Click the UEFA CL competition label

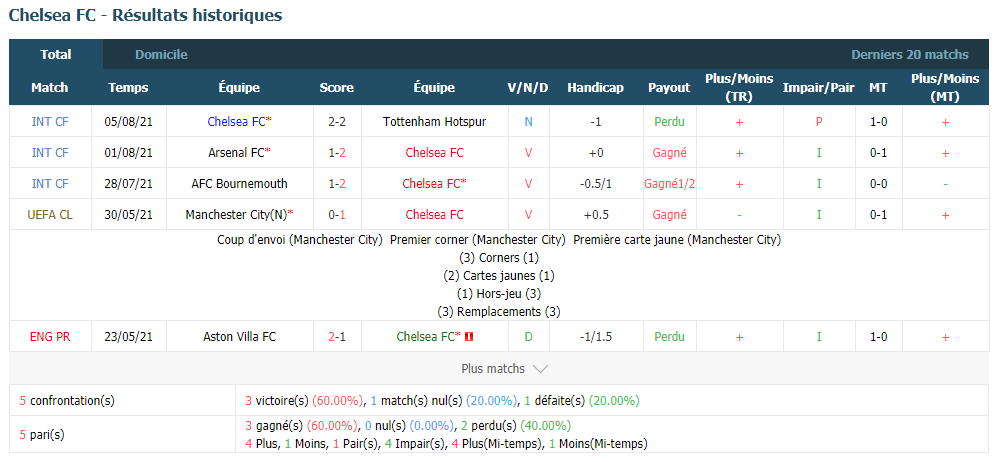pyautogui.click(x=50, y=215)
